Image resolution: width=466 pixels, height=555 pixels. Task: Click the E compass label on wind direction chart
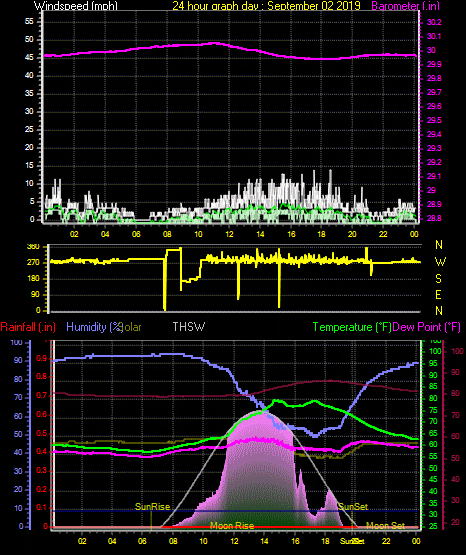(x=438, y=294)
